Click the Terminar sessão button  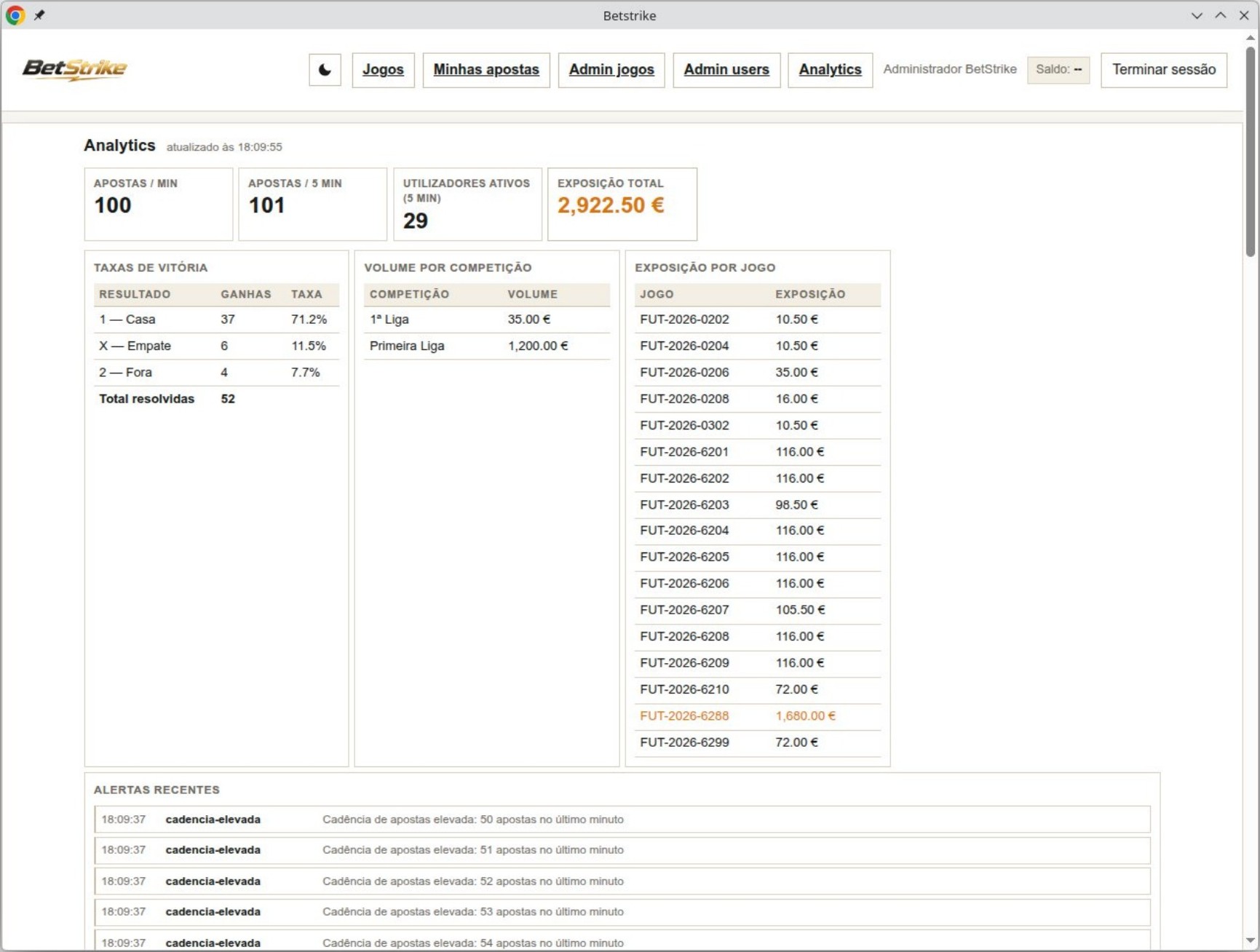(1163, 70)
